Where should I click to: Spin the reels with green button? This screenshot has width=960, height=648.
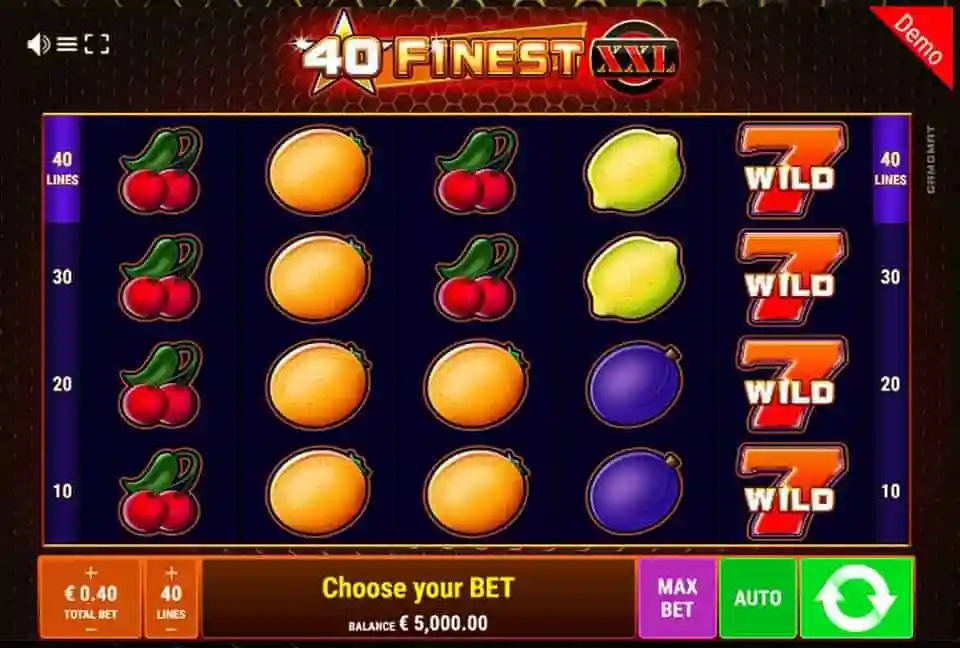click(x=856, y=598)
